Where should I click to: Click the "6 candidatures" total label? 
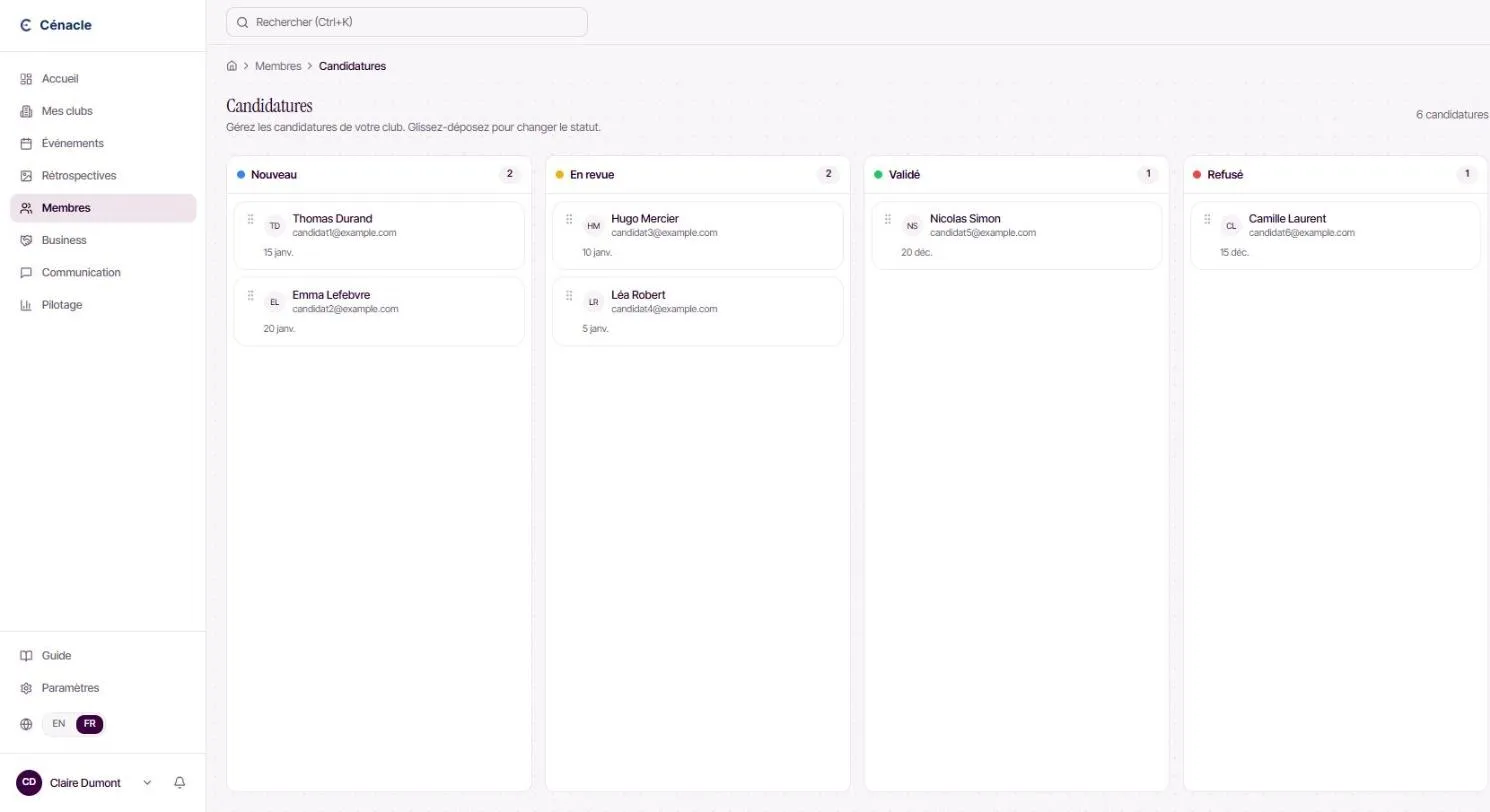1452,115
